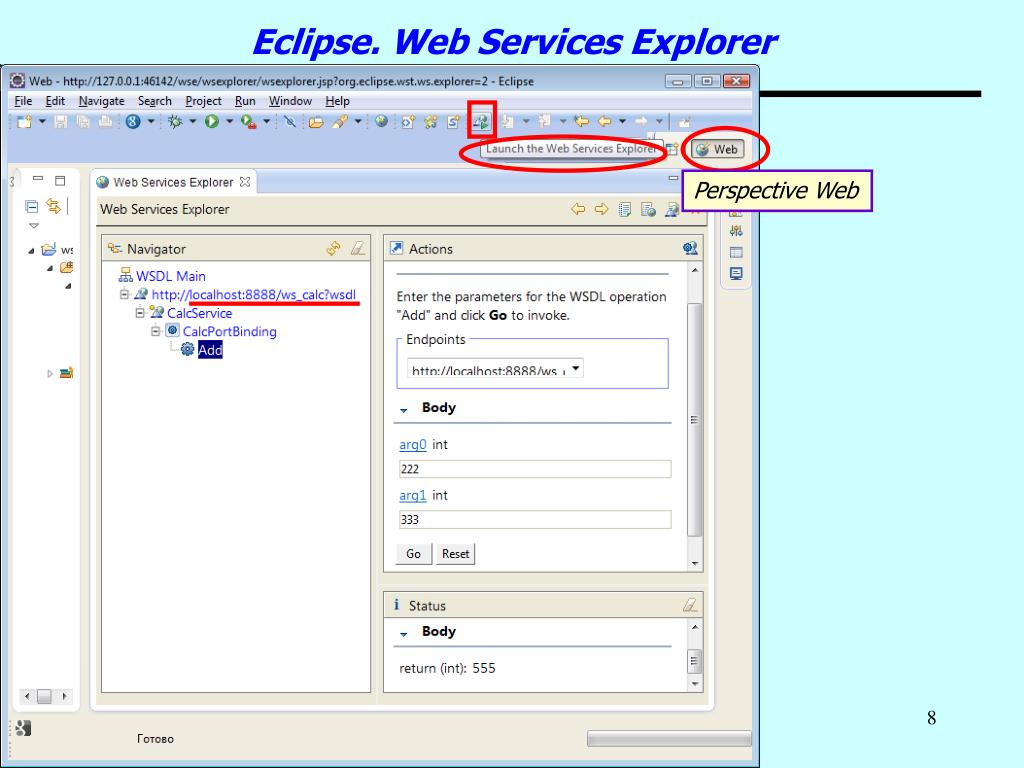
Task: Open the Debug button dropdown arrow
Action: coord(193,121)
